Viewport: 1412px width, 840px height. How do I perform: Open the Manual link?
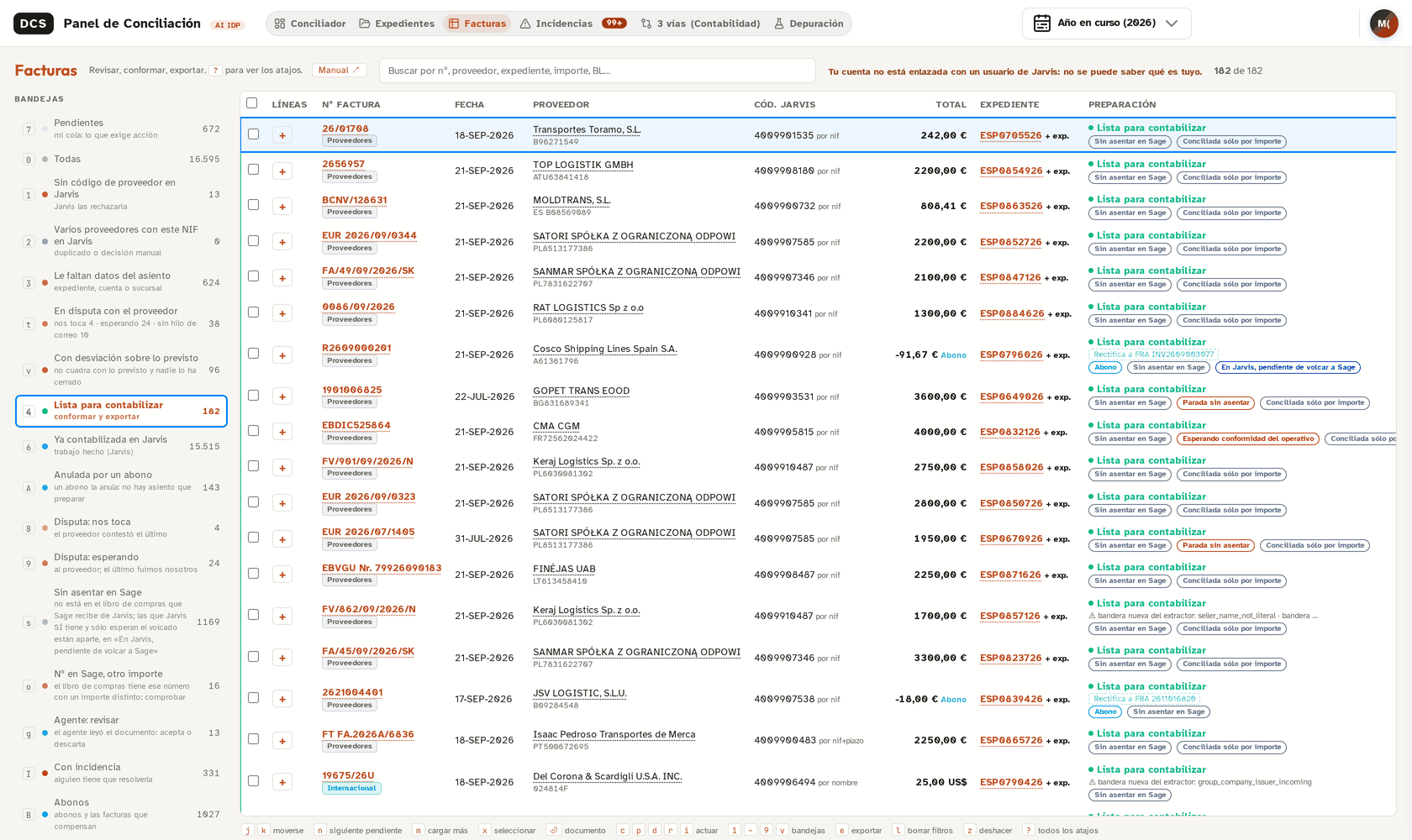tap(339, 71)
